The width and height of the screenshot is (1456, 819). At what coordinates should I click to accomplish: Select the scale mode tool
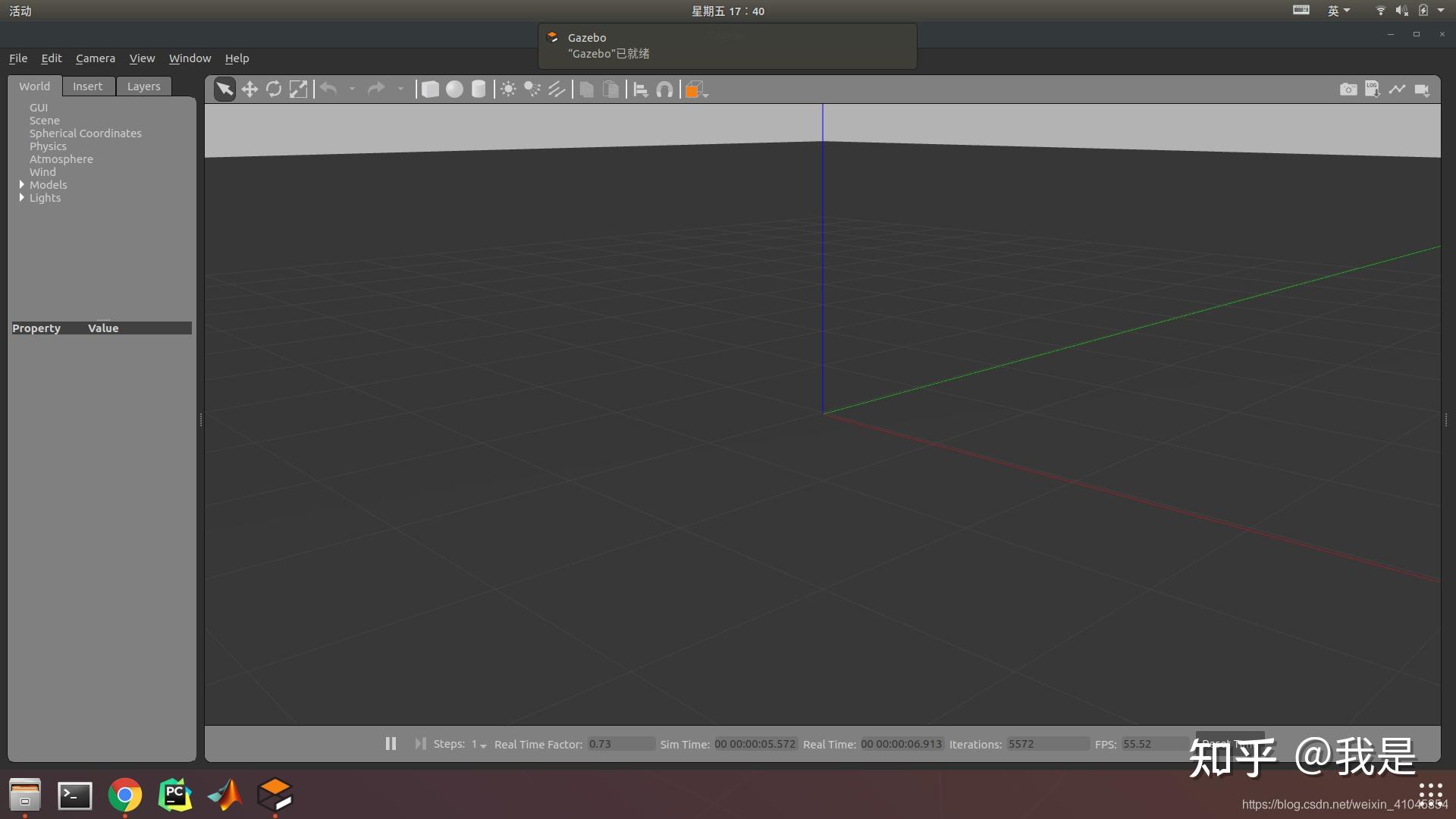tap(298, 89)
